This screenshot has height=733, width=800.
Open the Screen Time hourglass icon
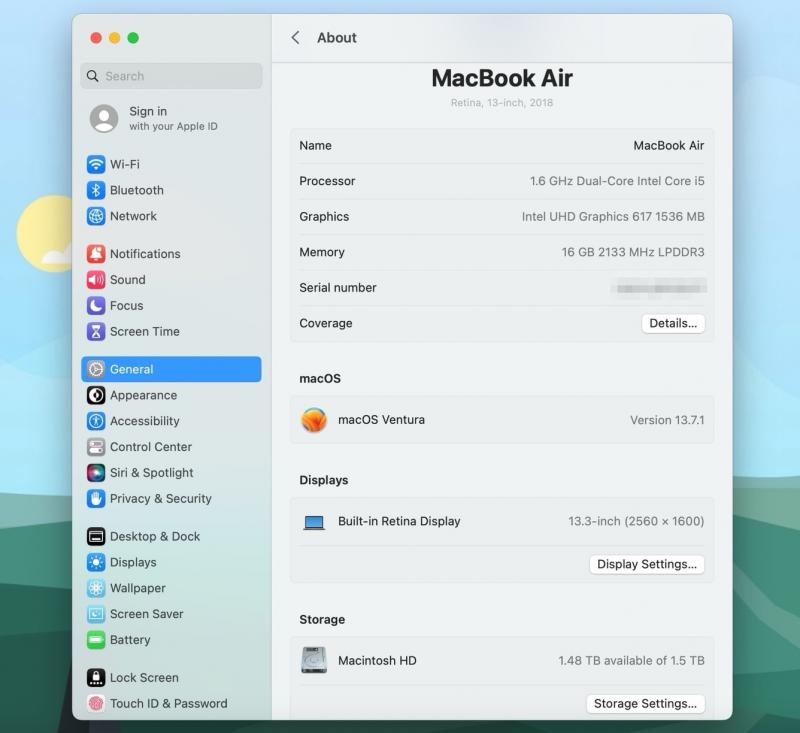pyautogui.click(x=96, y=332)
